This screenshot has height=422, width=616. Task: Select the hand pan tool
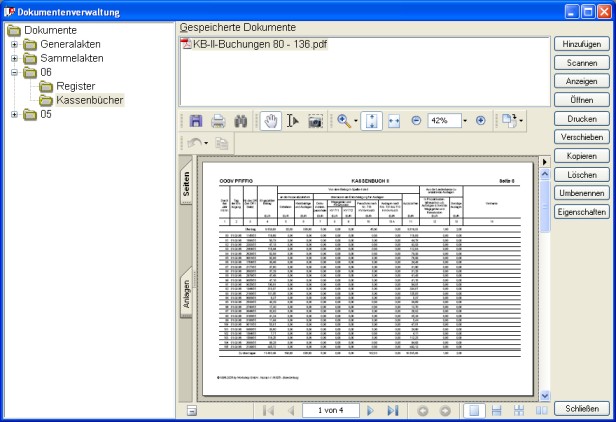point(271,120)
